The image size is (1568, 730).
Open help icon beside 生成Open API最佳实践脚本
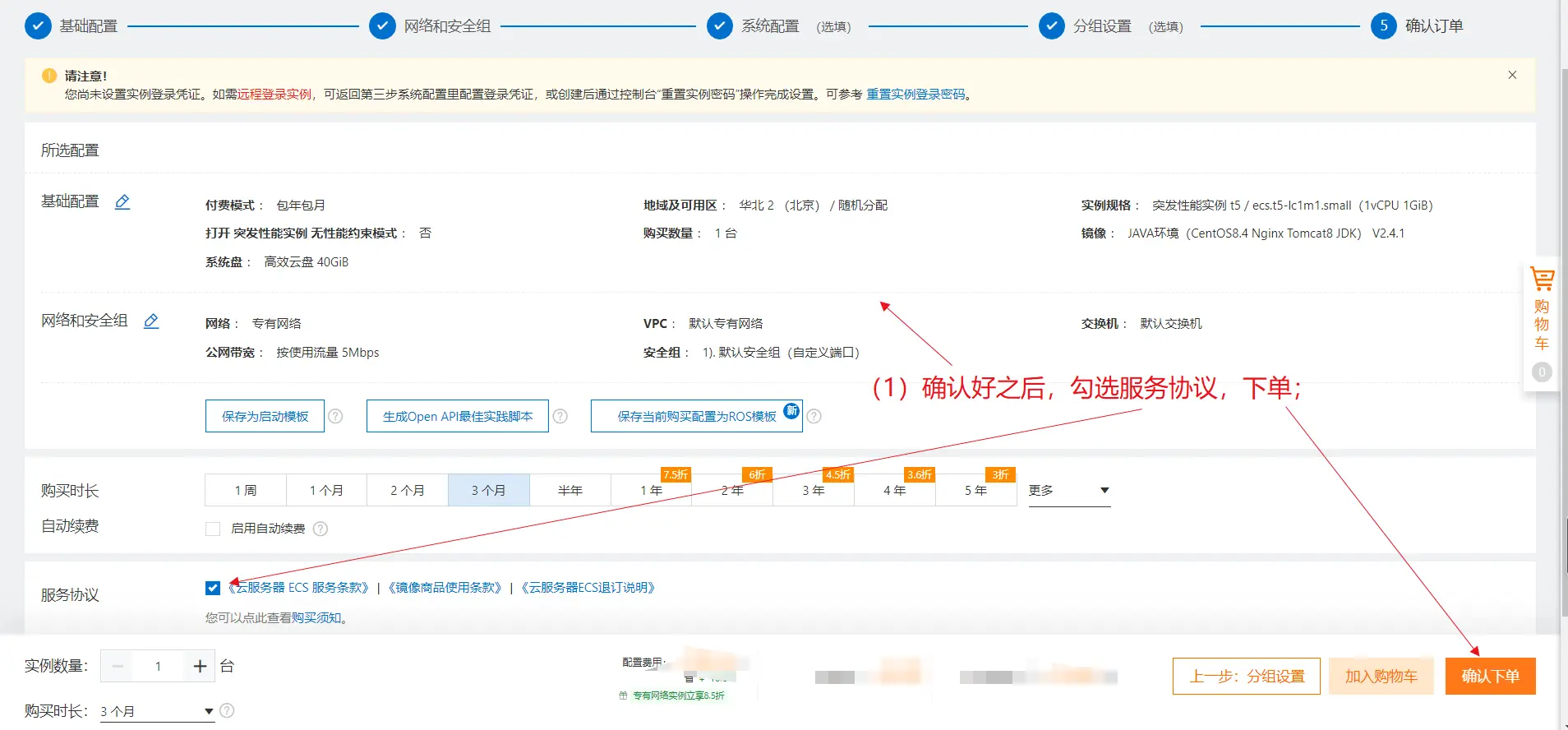pos(560,416)
